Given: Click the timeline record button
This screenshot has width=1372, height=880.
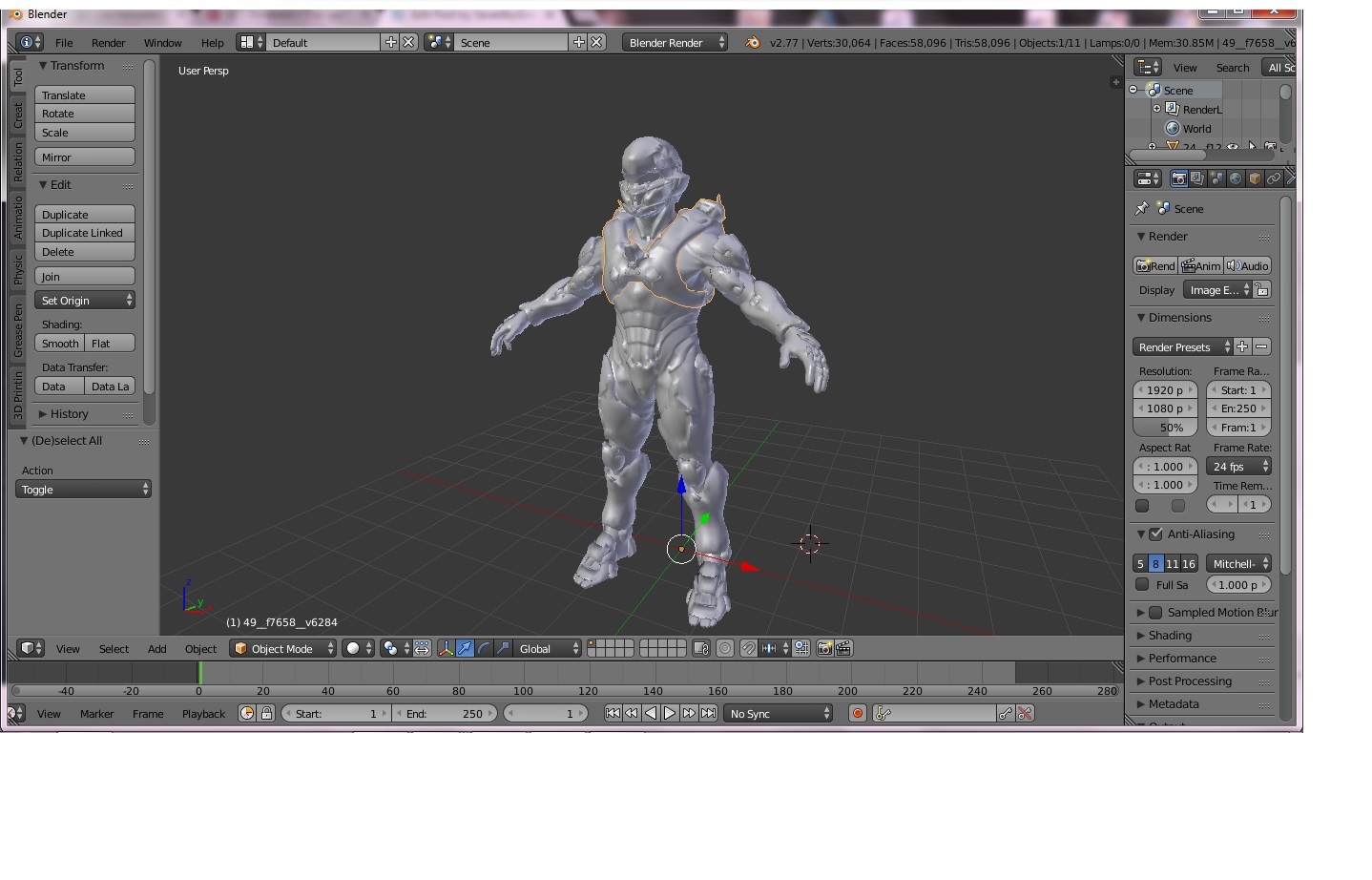Looking at the screenshot, I should 858,713.
